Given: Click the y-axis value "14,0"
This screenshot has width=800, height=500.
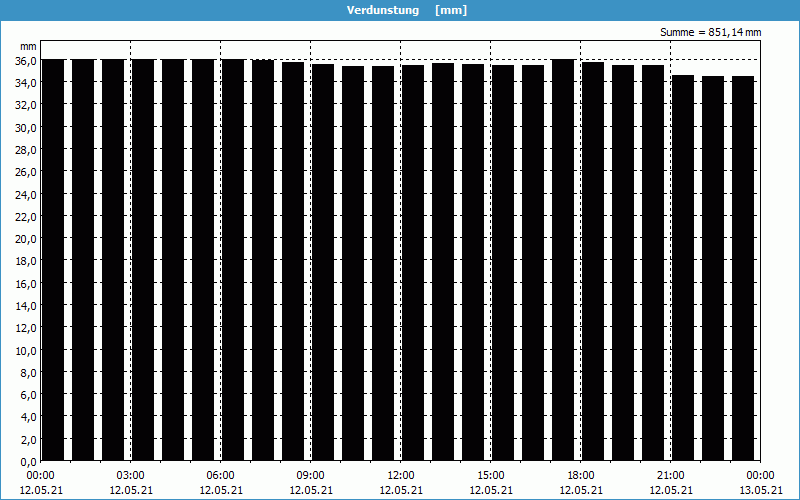Looking at the screenshot, I should [x=26, y=306].
